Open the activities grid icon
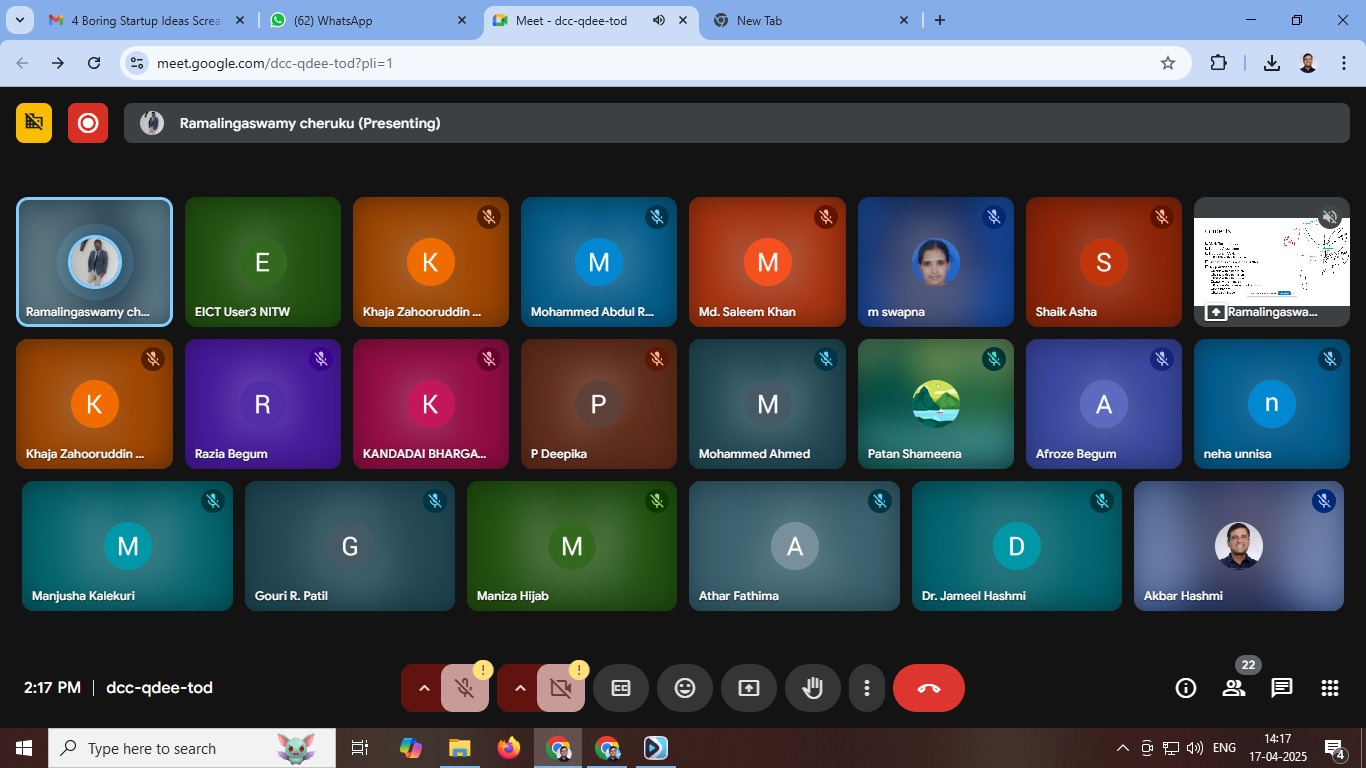 tap(1329, 688)
